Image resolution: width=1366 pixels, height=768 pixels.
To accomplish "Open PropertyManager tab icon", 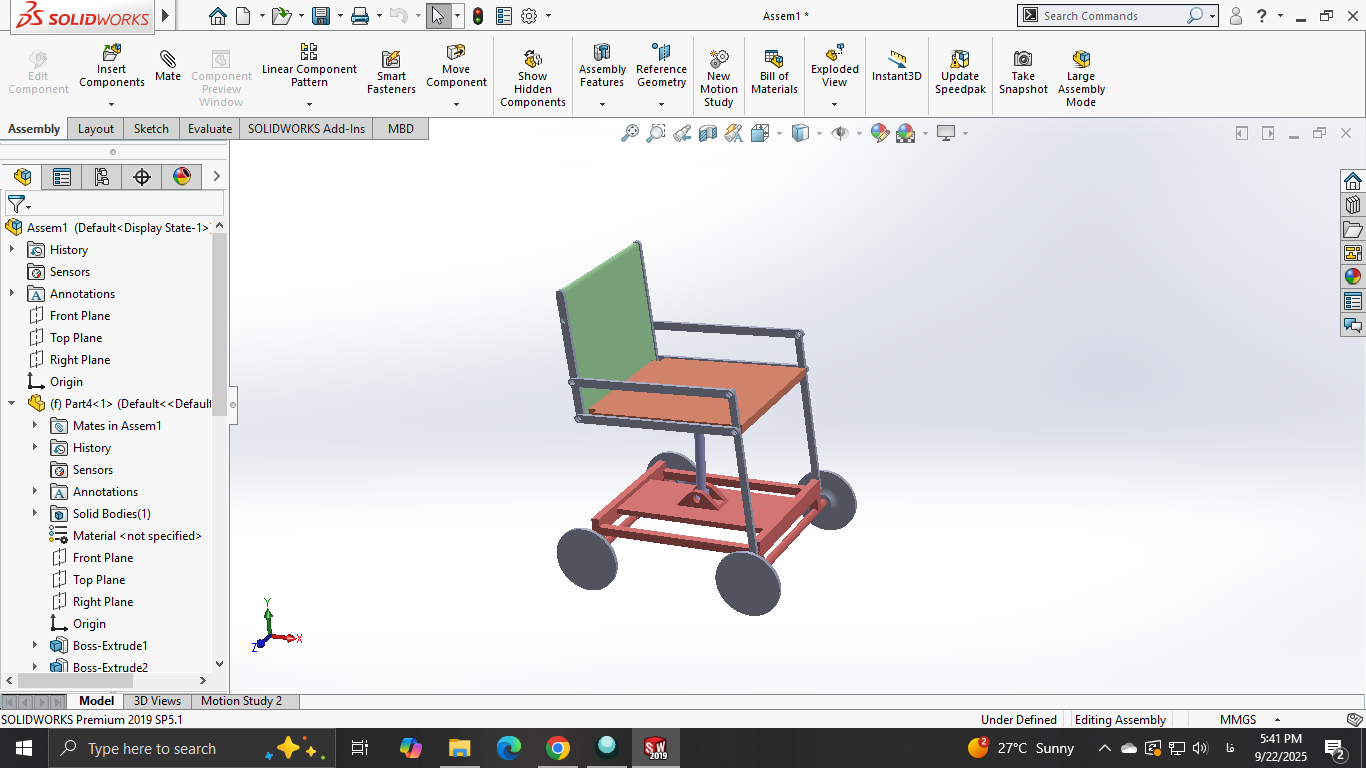I will coord(62,177).
